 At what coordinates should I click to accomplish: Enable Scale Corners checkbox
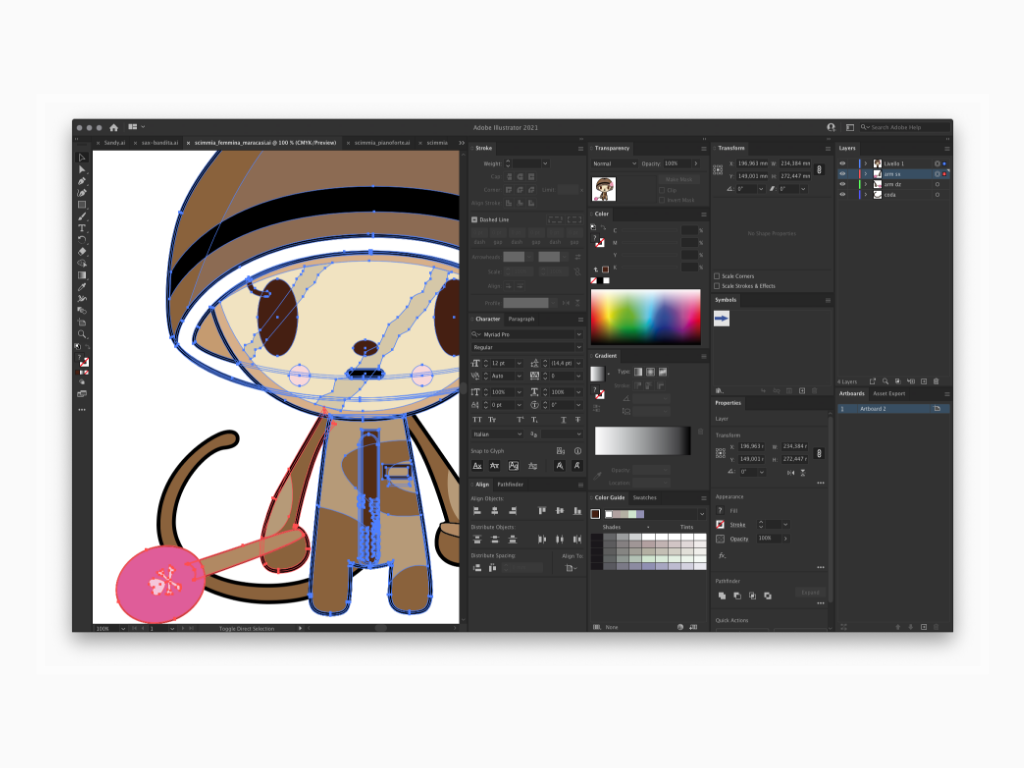[x=717, y=276]
